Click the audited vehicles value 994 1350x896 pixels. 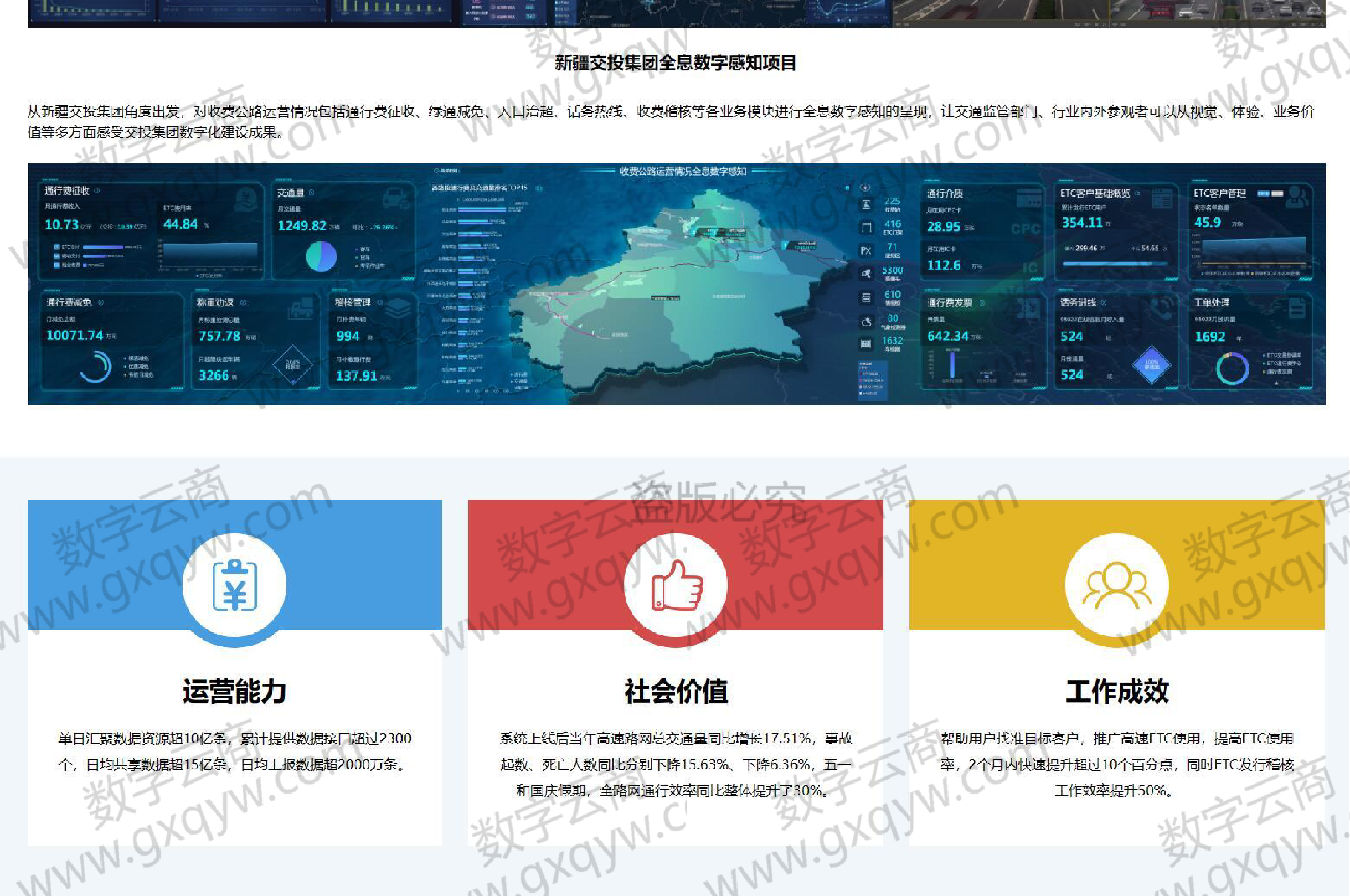pyautogui.click(x=348, y=336)
